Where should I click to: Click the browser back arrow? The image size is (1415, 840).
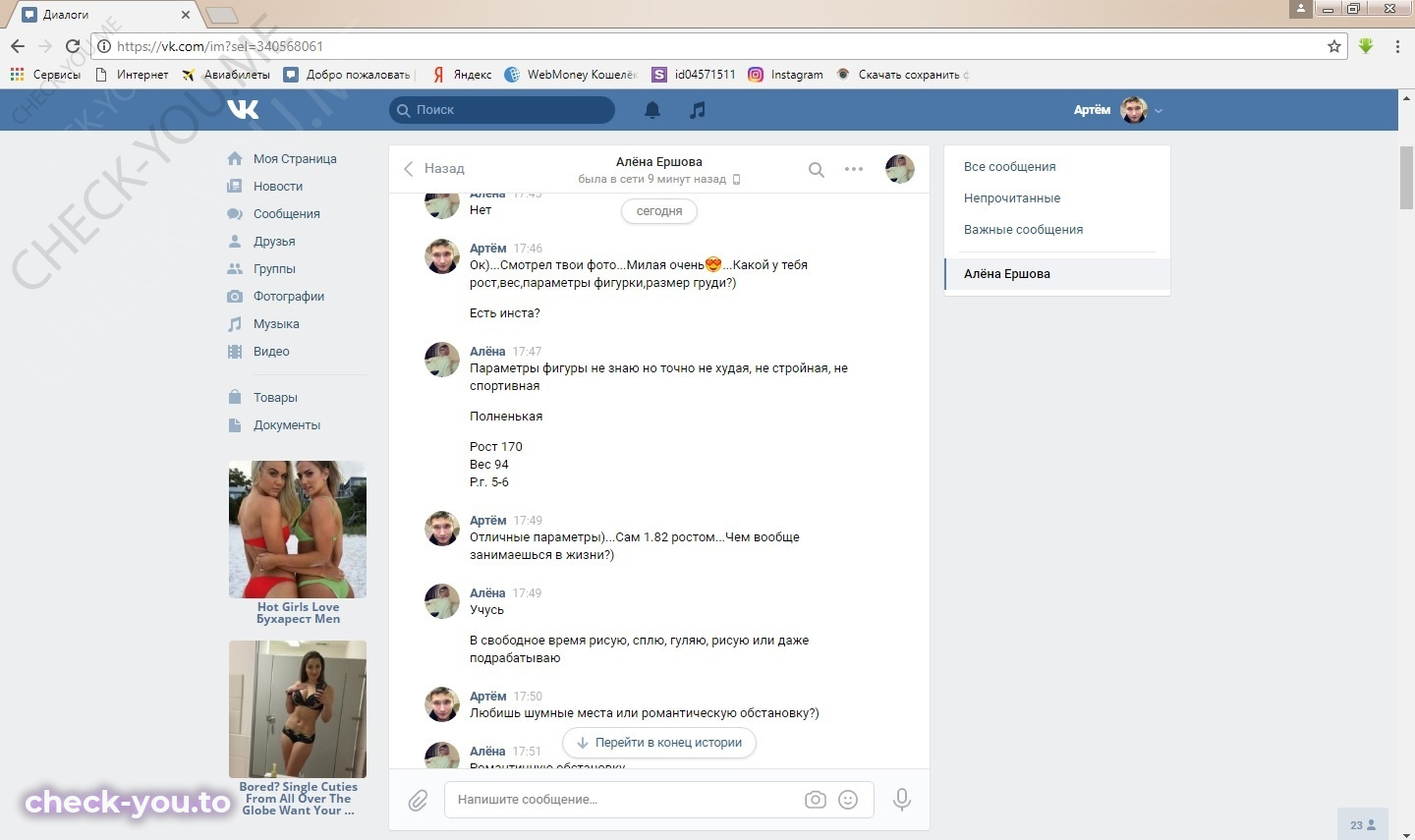(18, 46)
